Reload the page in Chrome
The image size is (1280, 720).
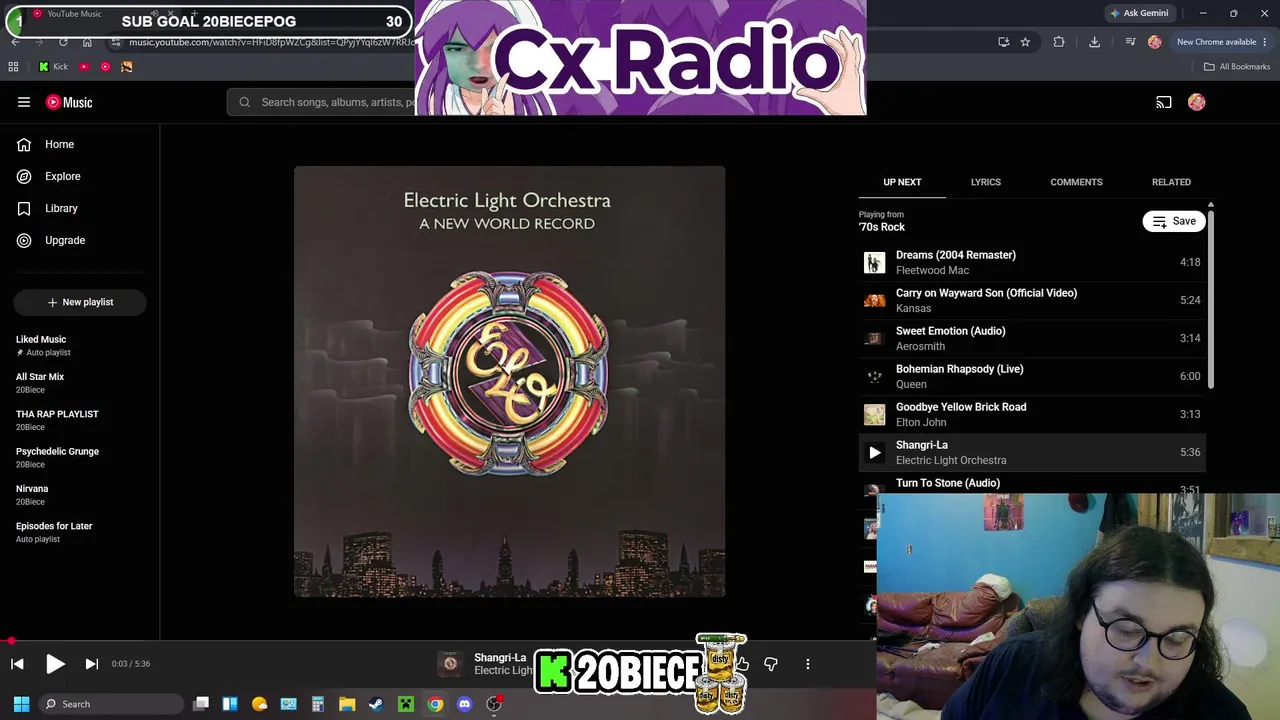63,42
